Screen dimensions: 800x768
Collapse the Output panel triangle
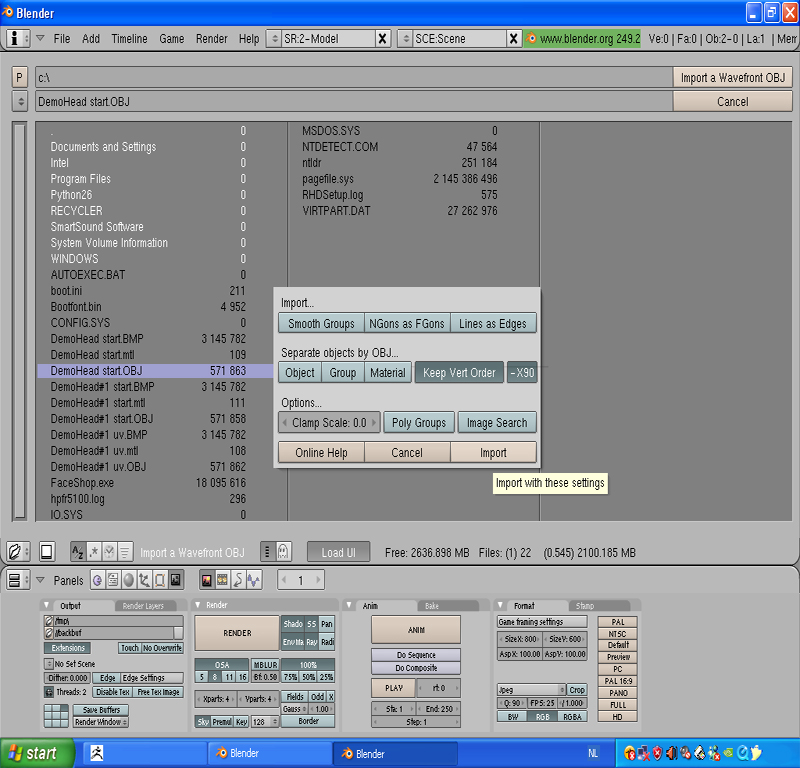pos(47,605)
